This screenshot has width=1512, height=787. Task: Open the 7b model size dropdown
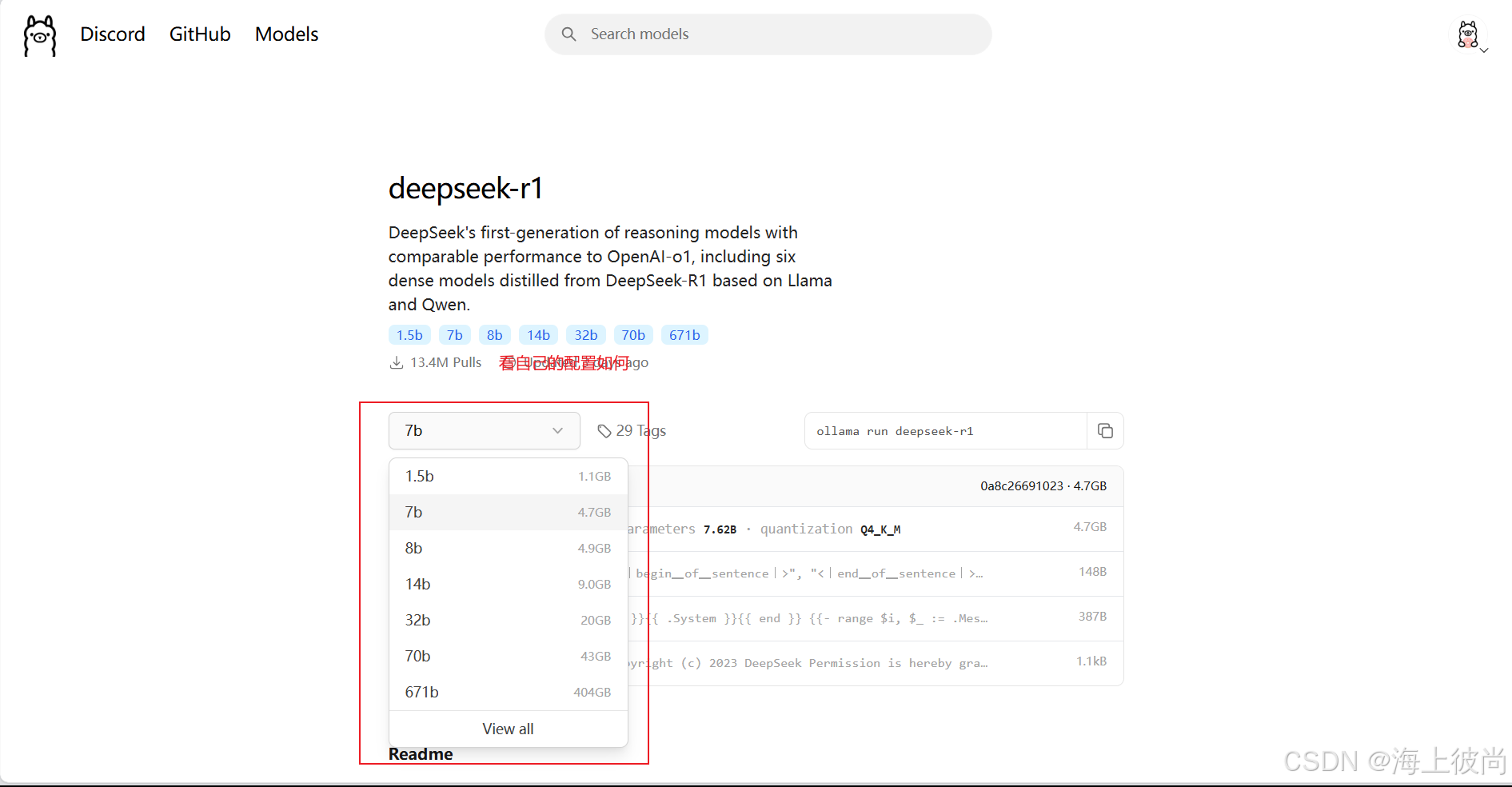[483, 430]
